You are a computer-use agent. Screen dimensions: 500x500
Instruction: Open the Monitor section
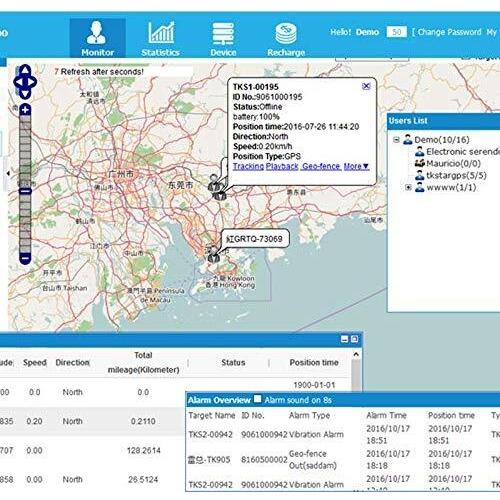click(x=97, y=38)
